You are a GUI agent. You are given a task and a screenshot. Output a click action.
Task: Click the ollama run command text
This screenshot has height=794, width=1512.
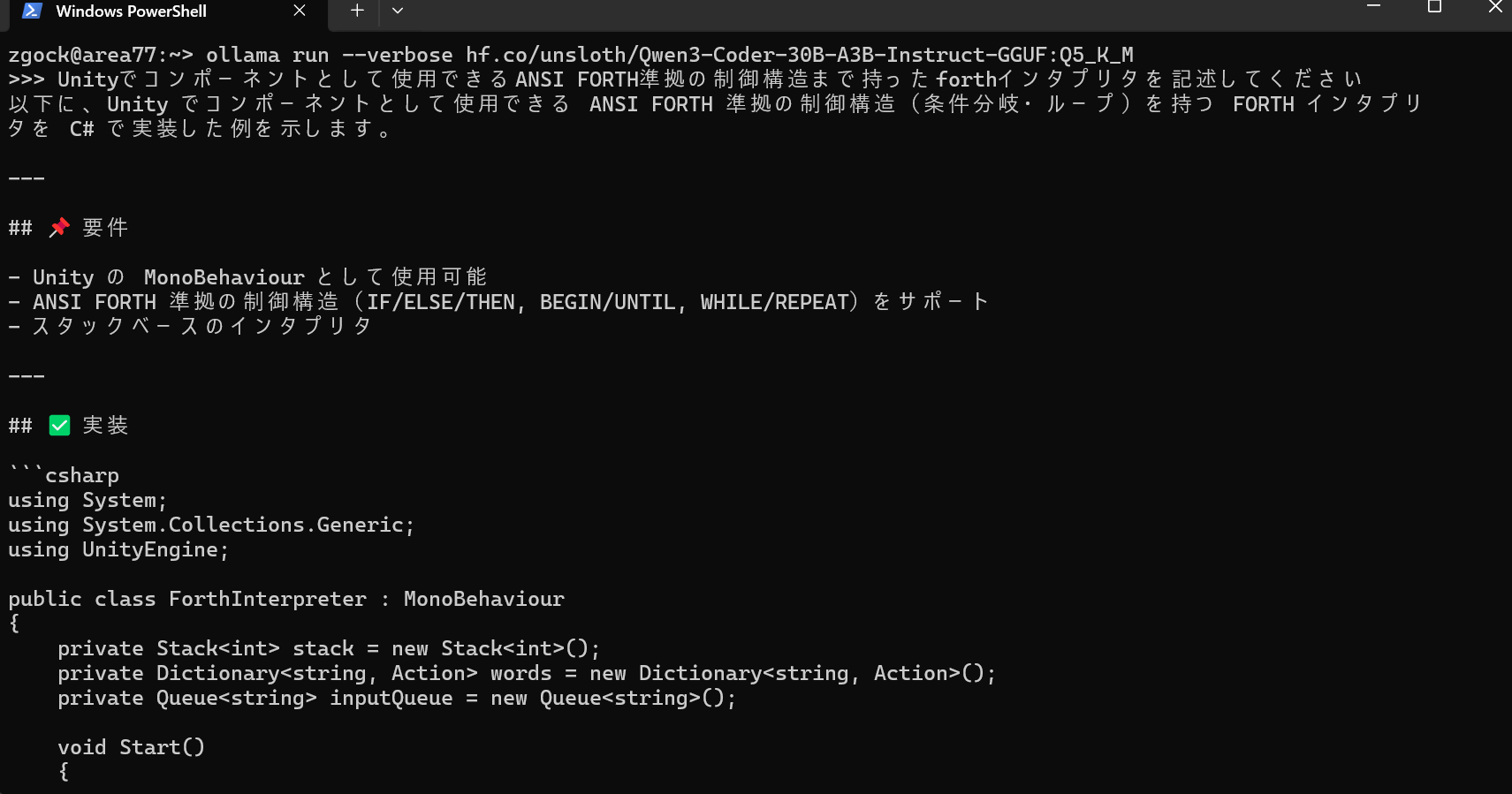268,55
